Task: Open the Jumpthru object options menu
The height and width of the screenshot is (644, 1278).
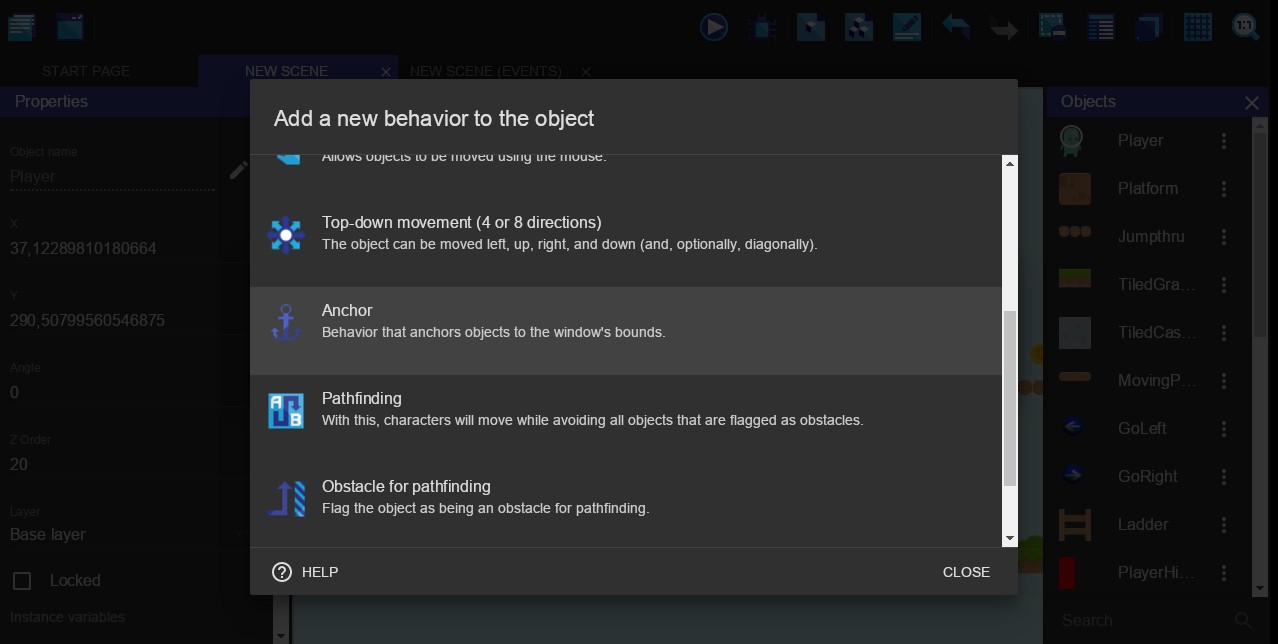Action: 1224,237
